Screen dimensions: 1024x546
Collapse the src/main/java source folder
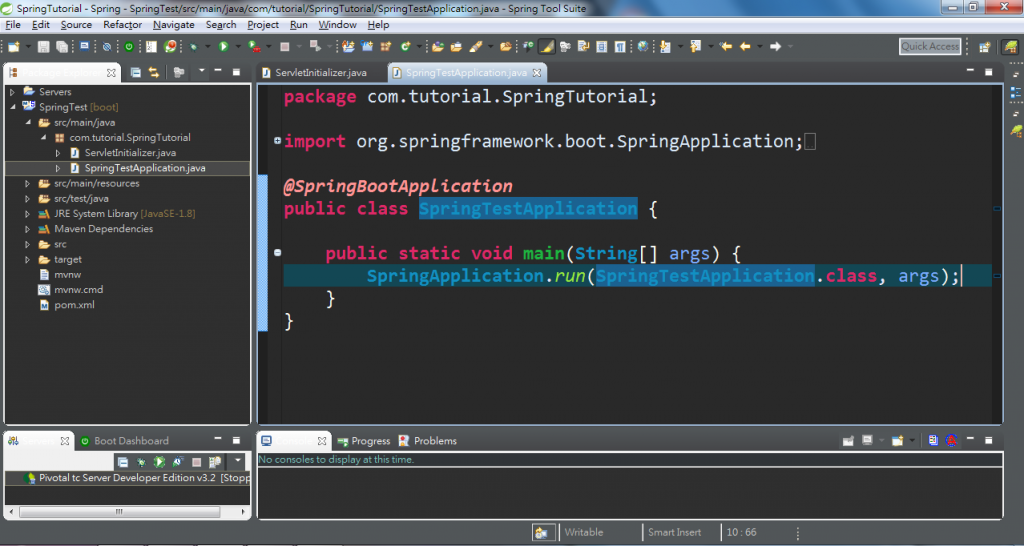click(28, 122)
